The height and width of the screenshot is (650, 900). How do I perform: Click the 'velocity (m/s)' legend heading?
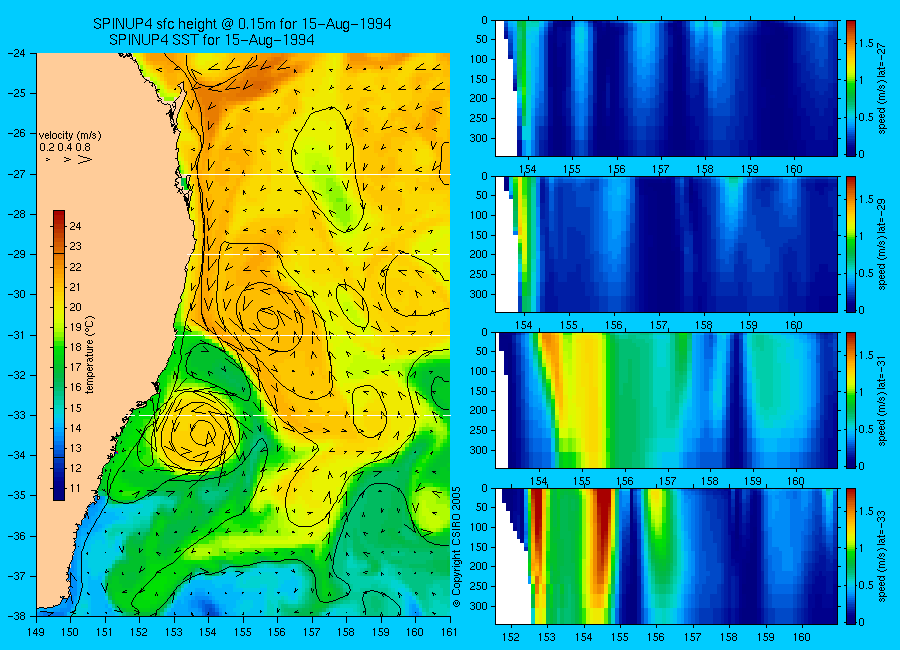[70, 136]
